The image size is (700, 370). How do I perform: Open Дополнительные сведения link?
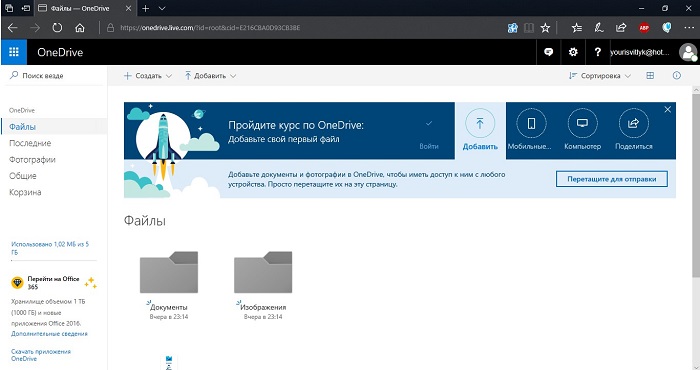point(49,334)
